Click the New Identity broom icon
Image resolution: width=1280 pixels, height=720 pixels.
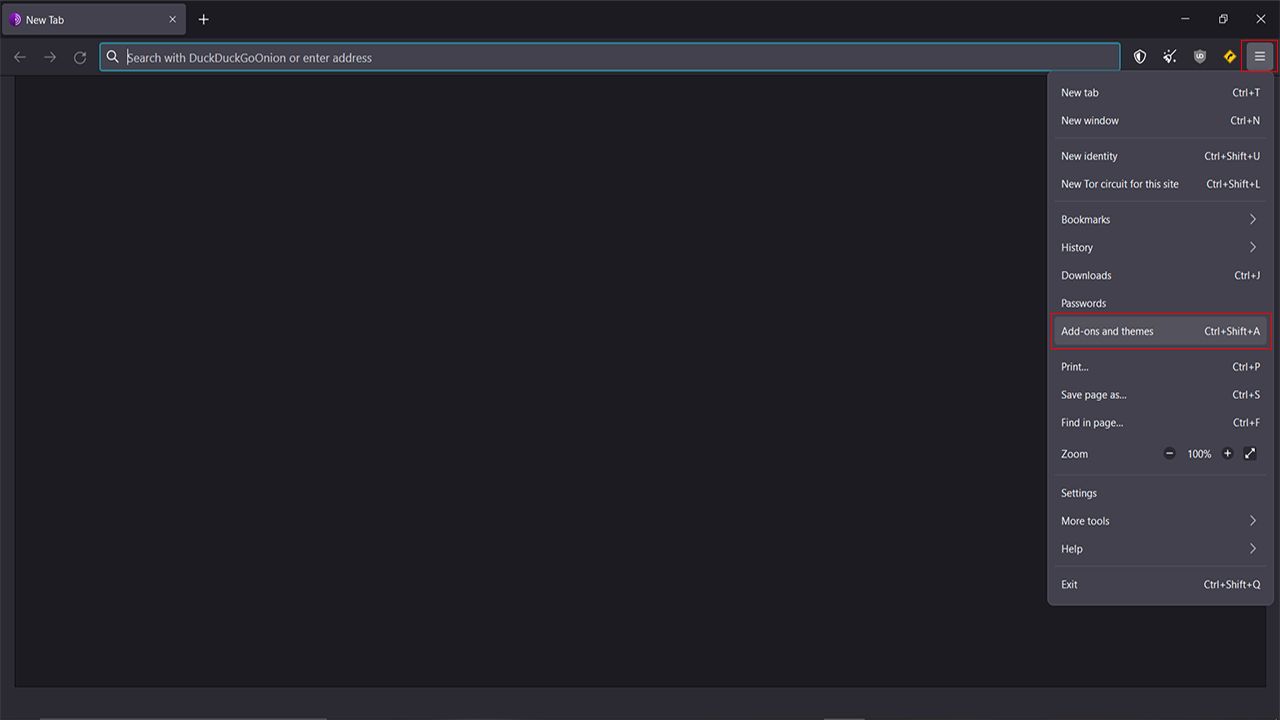[1169, 57]
